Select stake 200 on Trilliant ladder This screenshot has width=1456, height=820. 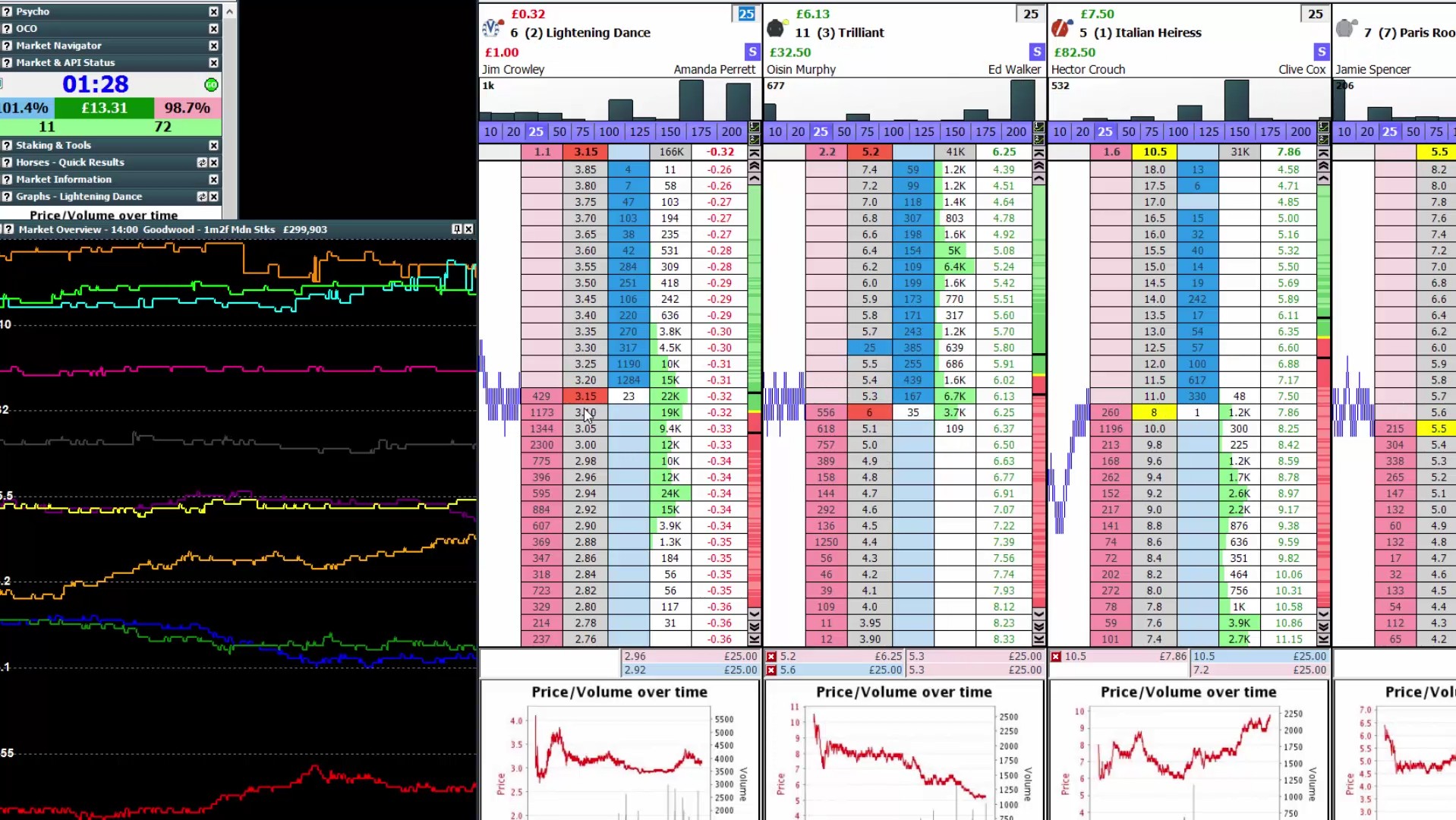[x=1016, y=132]
